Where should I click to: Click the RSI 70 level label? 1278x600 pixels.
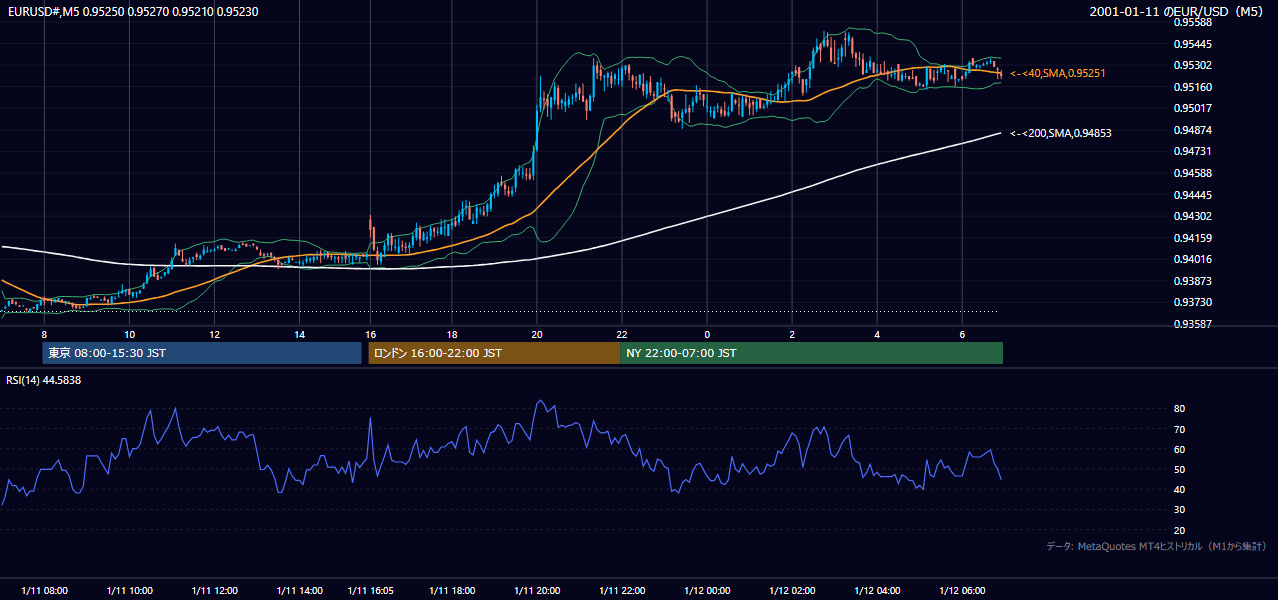(1179, 429)
